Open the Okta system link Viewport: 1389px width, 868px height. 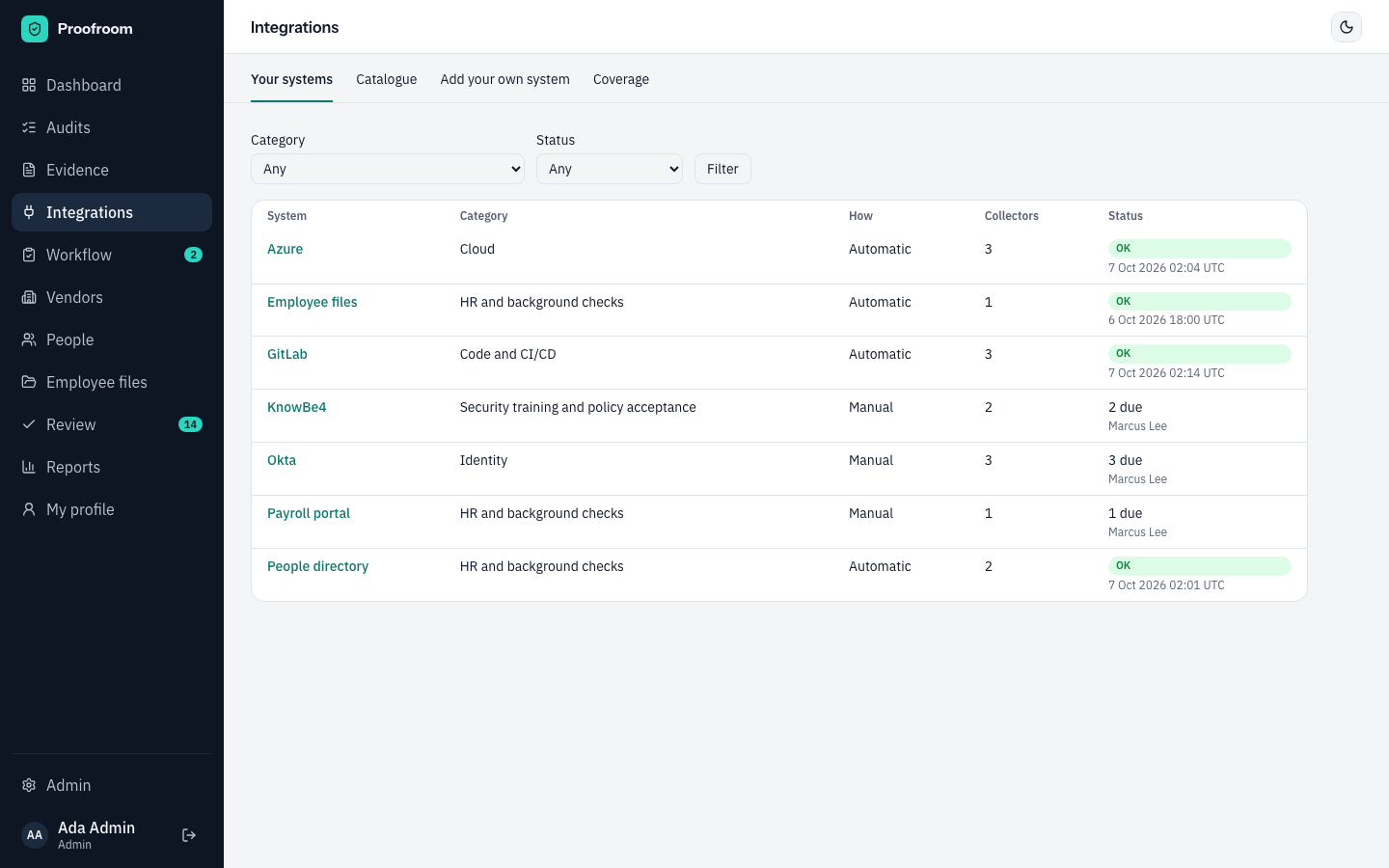pyautogui.click(x=282, y=460)
